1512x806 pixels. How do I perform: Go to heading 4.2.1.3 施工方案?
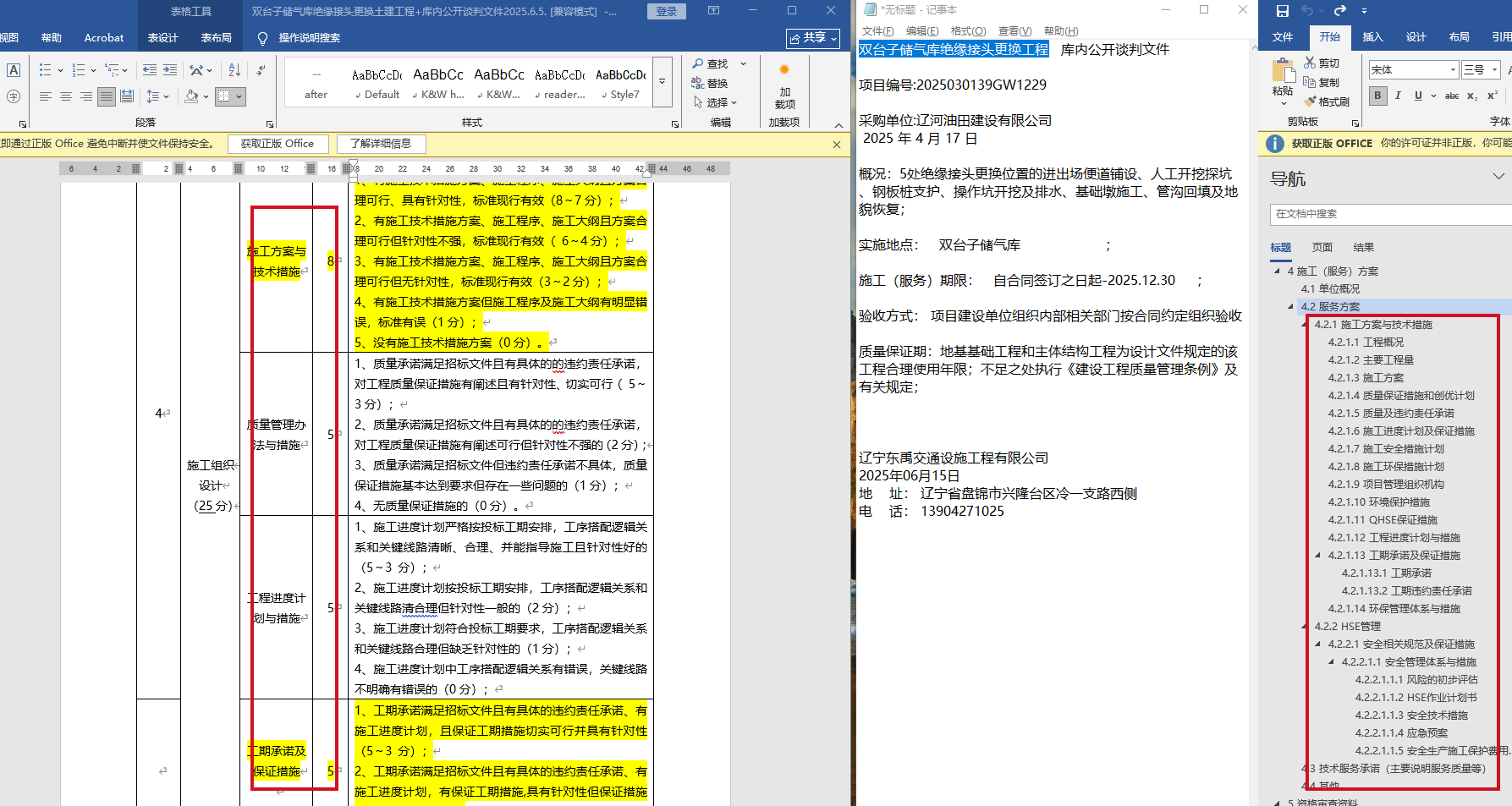(x=1366, y=378)
